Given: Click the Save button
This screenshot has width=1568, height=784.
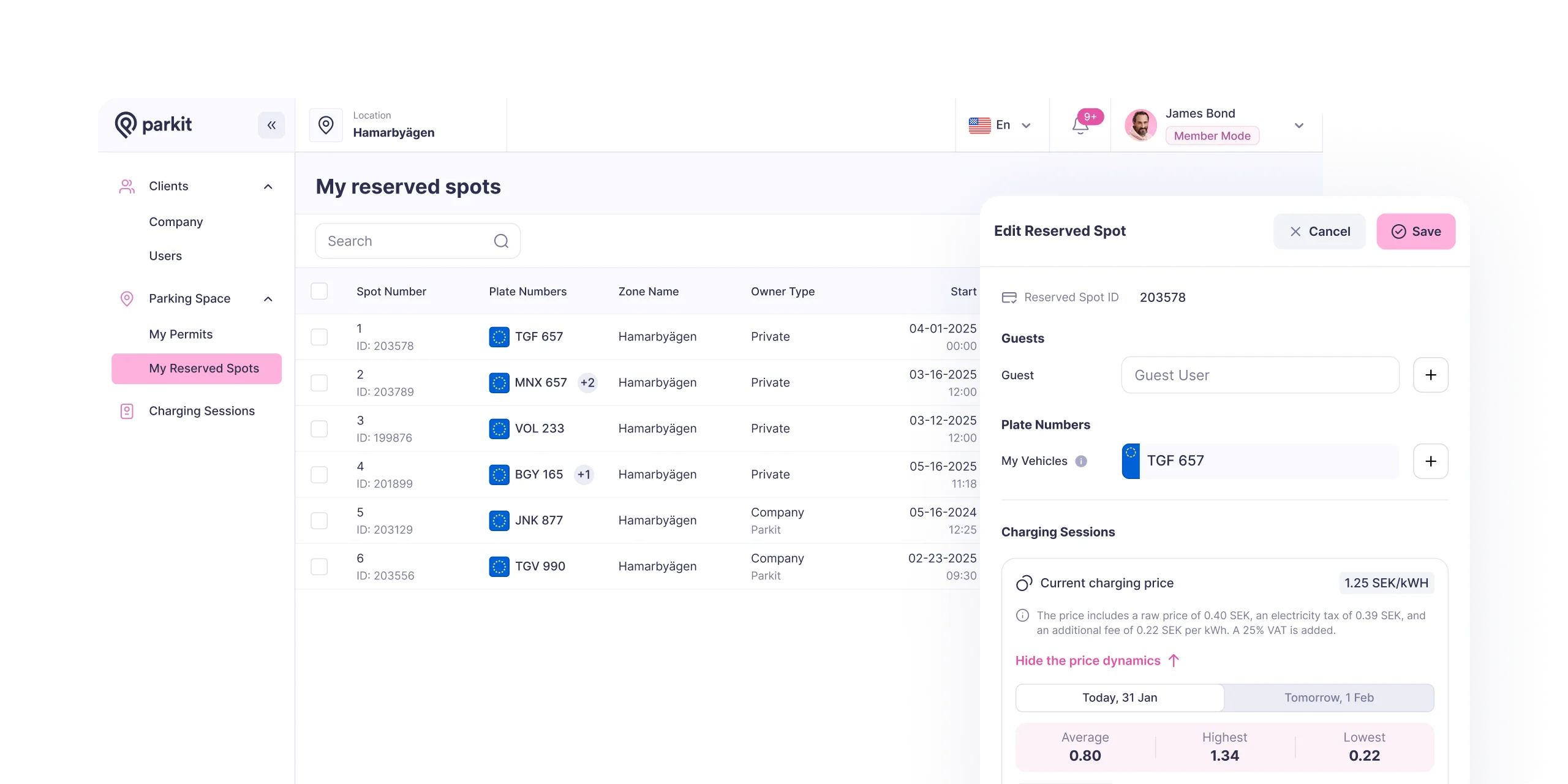Looking at the screenshot, I should (1415, 232).
